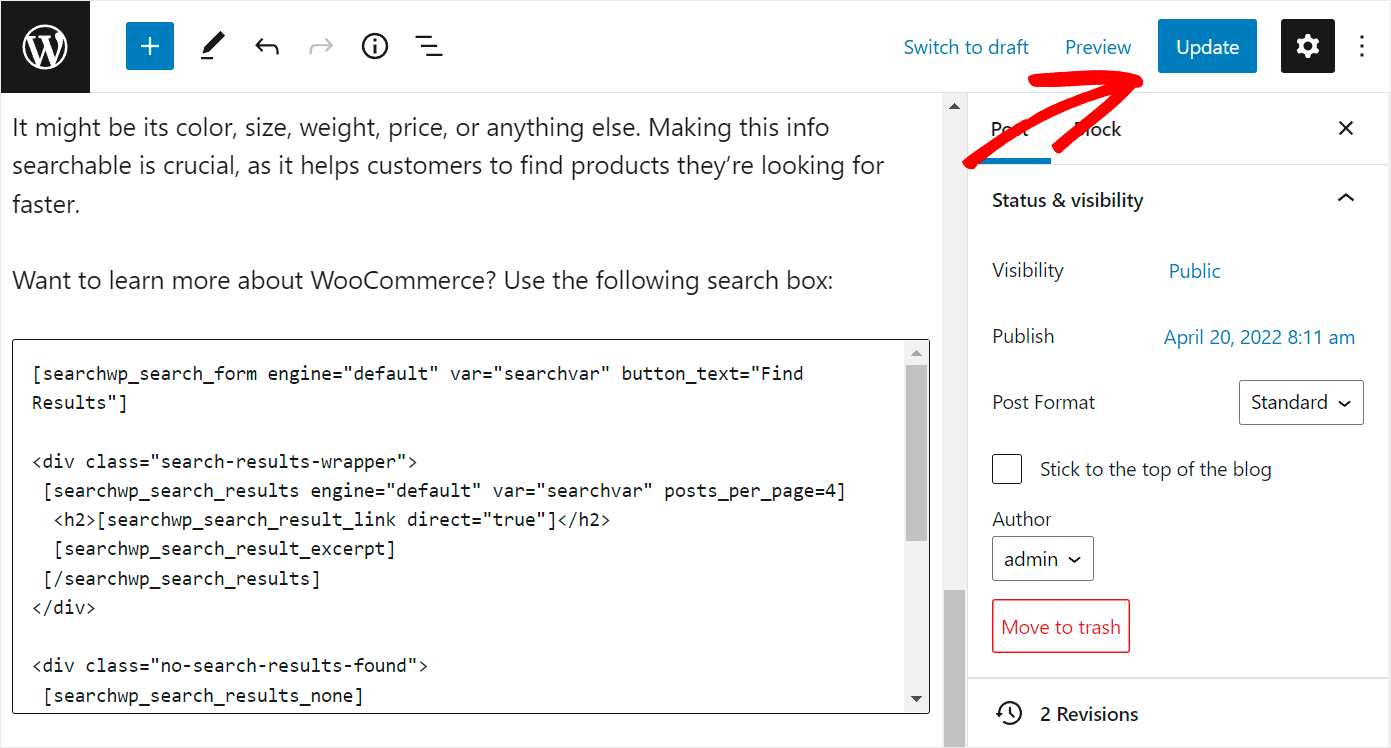Open document details info icon
Image resolution: width=1391 pixels, height=748 pixels.
(x=374, y=46)
